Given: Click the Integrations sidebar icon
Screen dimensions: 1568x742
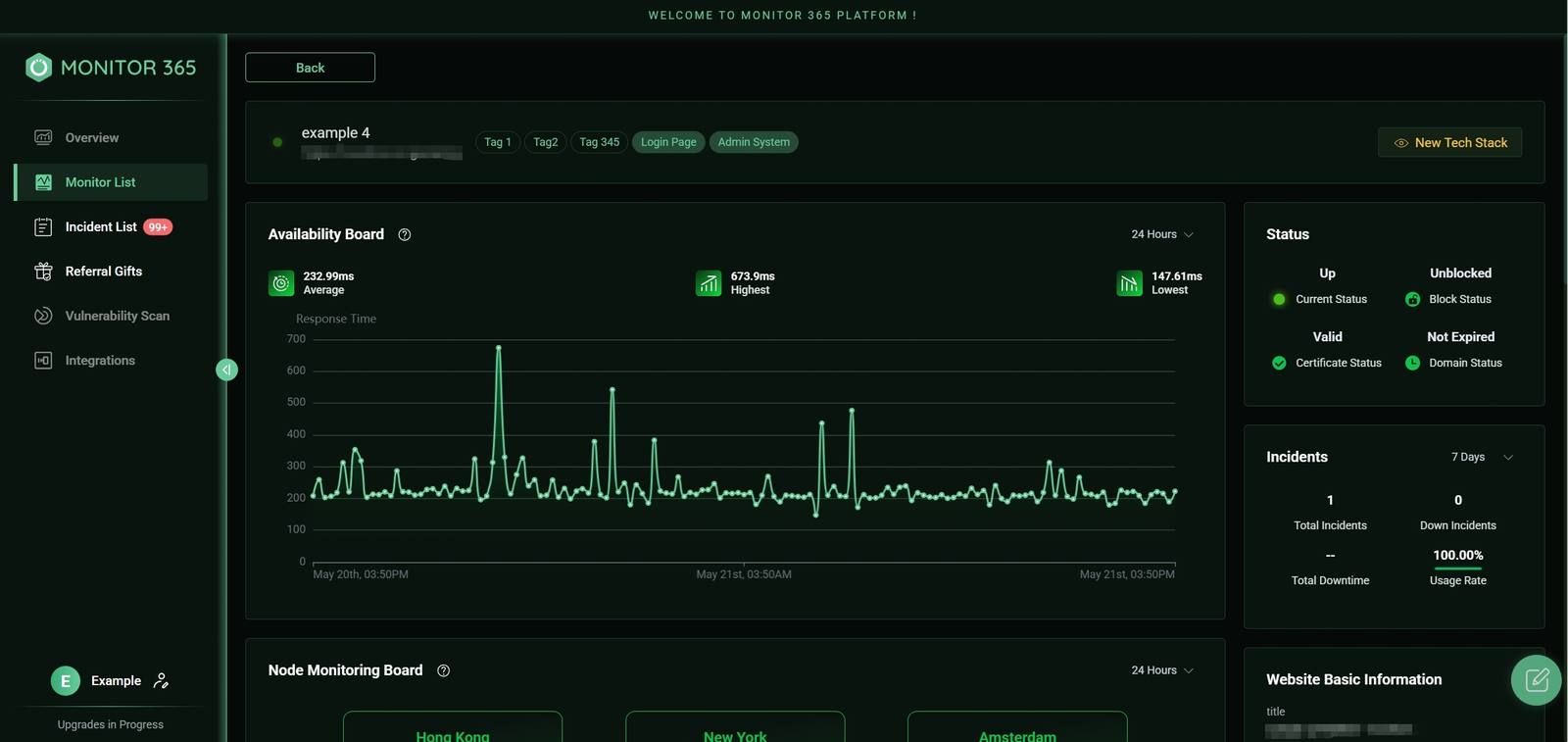Looking at the screenshot, I should [43, 361].
